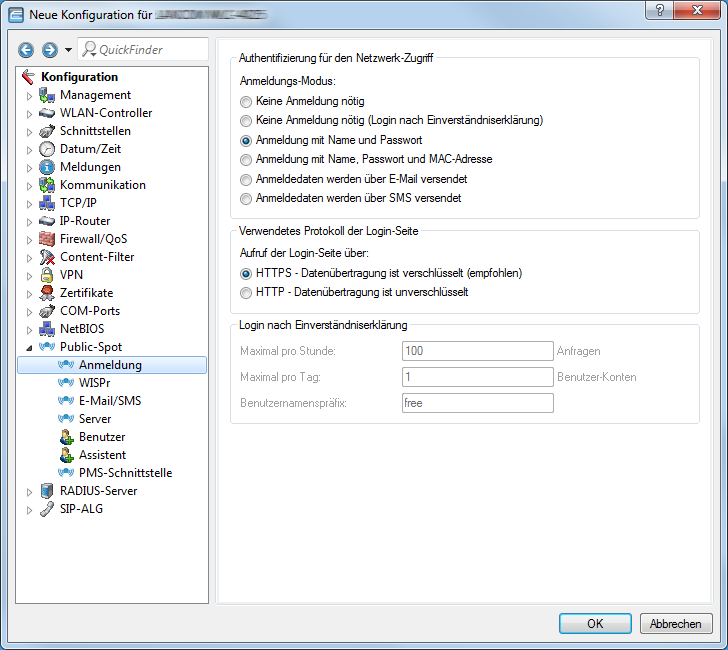Viewport: 728px width, 650px height.
Task: Click the Datum/Zeit clock icon
Action: click(x=47, y=149)
